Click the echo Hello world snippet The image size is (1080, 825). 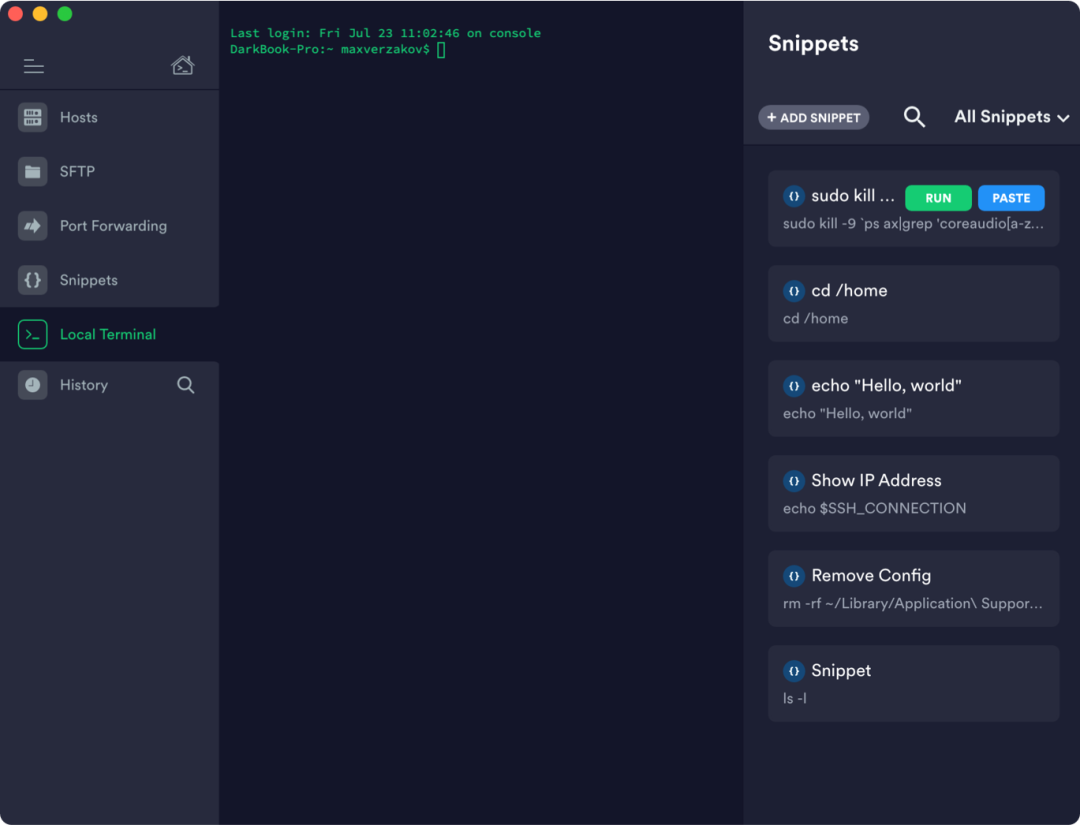point(913,399)
